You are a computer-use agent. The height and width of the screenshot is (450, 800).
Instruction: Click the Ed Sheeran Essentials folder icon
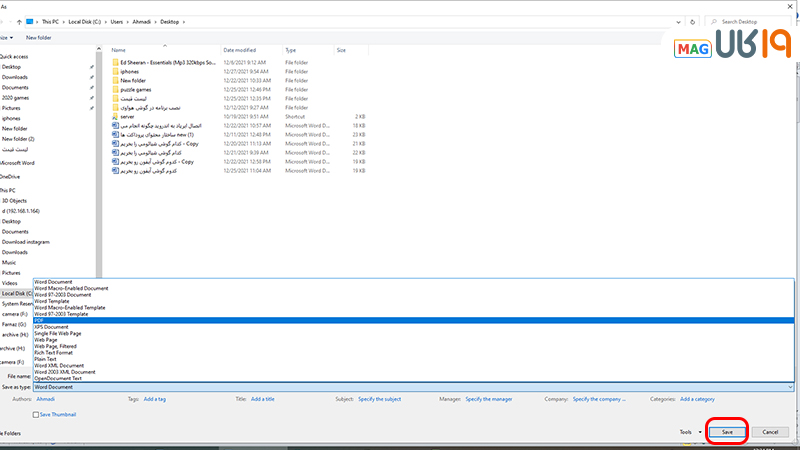point(115,62)
